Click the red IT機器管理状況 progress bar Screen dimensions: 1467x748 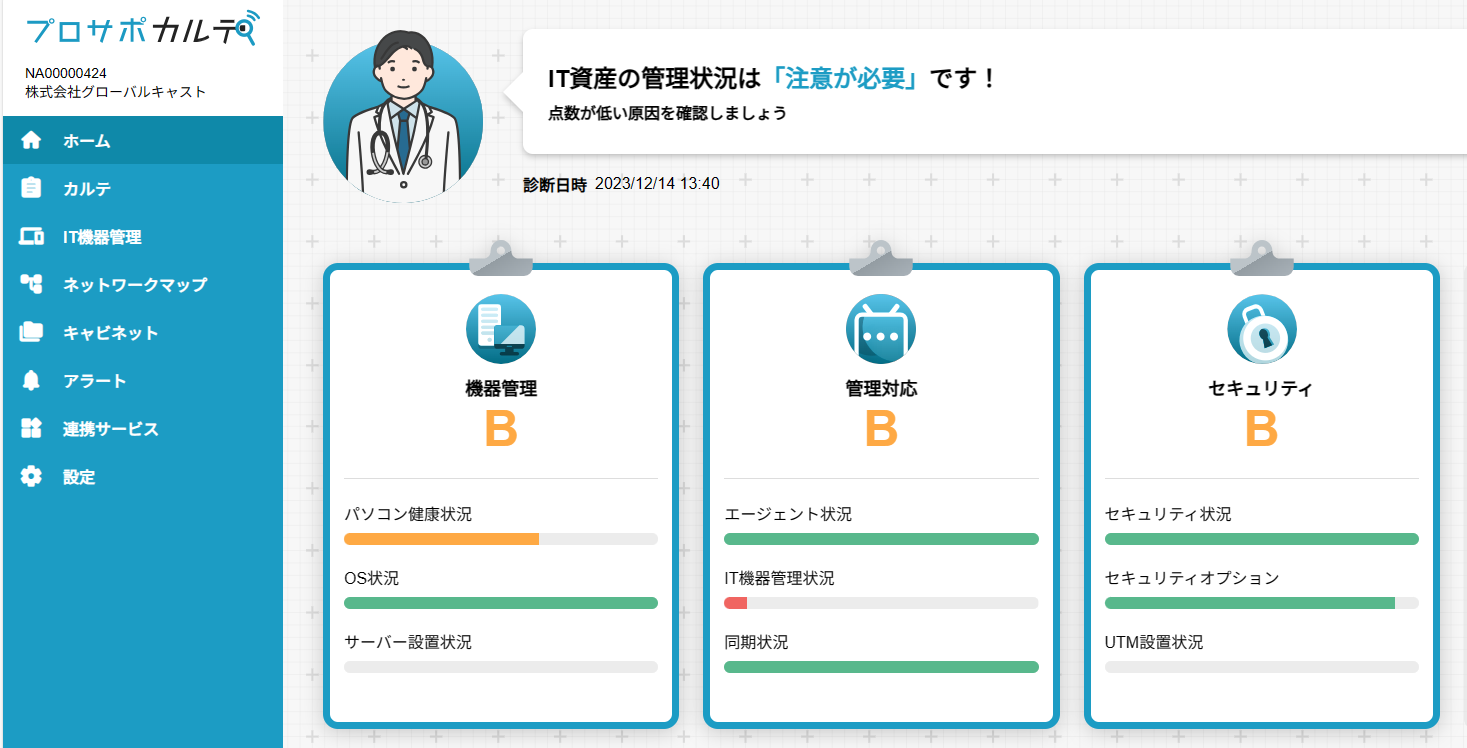pyautogui.click(x=736, y=603)
